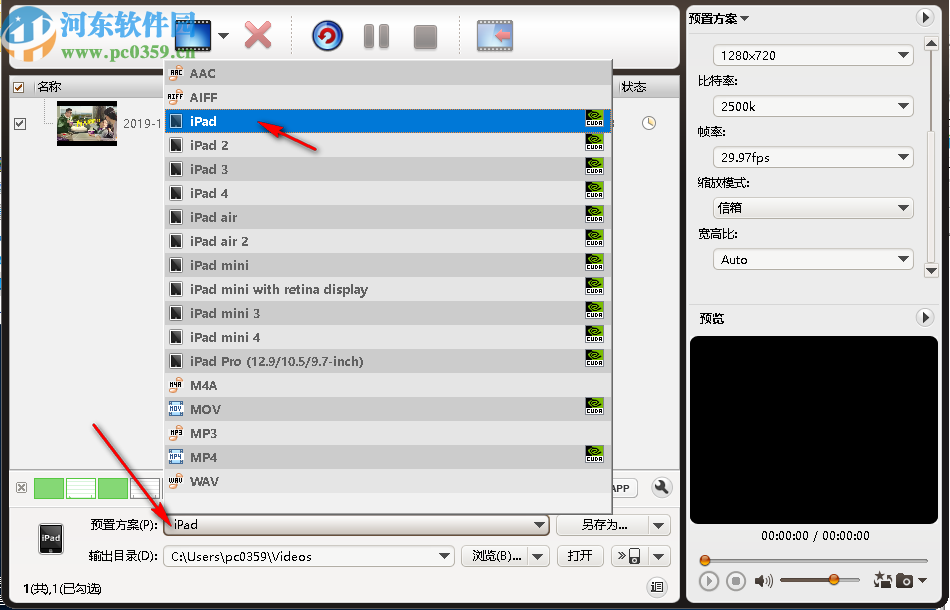Click the CUDA badge next to MP4
Image resolution: width=950 pixels, height=610 pixels.
click(x=594, y=457)
